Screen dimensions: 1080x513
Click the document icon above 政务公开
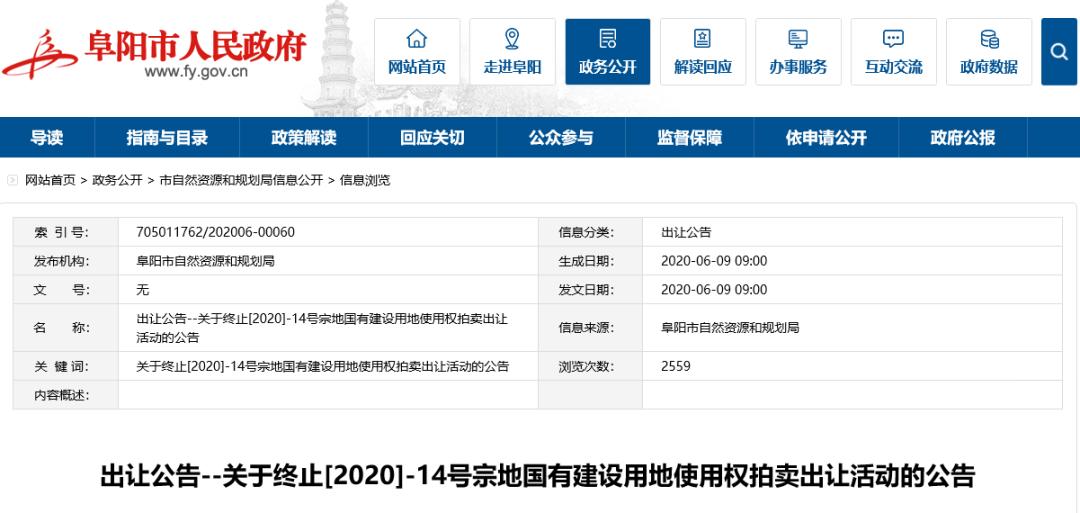pos(608,39)
